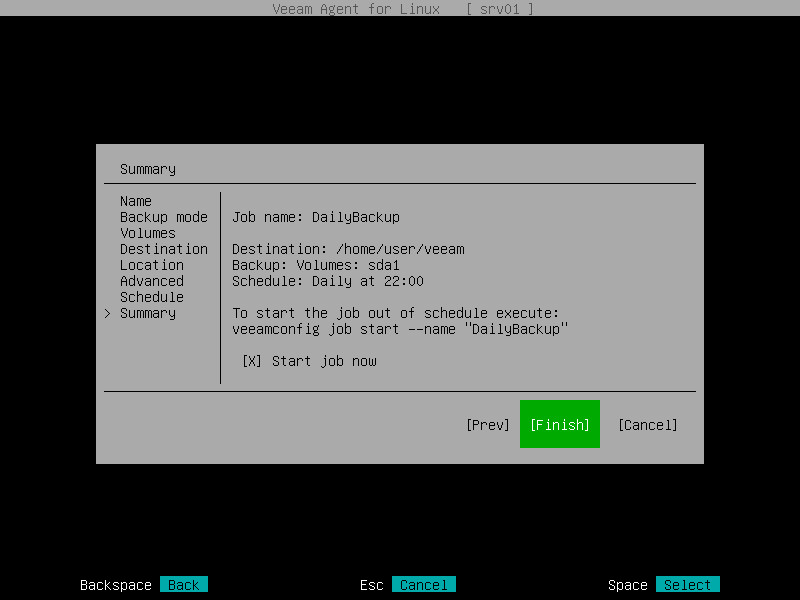
Task: Click the Finish button
Action: [560, 424]
